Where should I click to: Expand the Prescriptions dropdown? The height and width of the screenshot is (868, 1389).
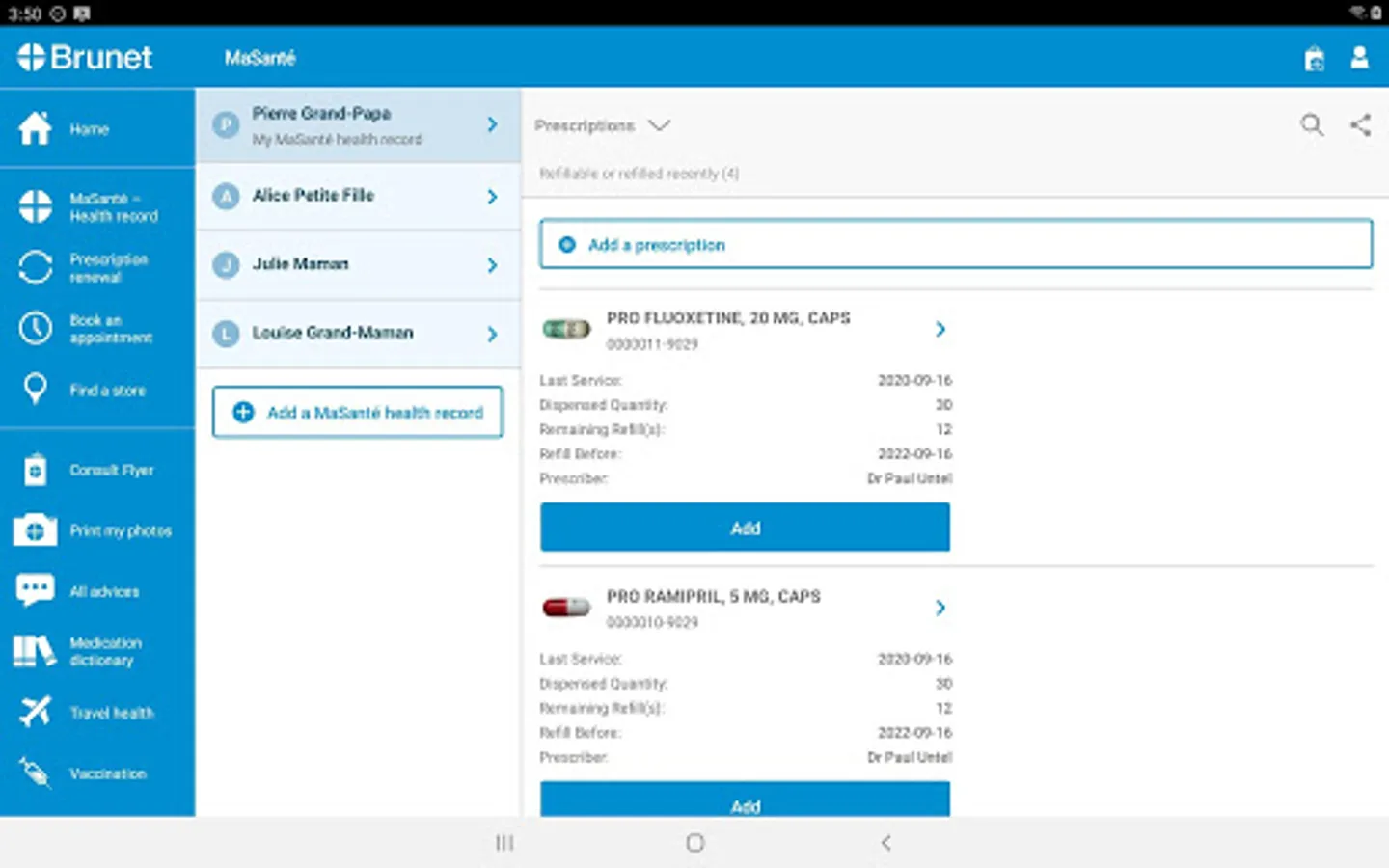602,125
